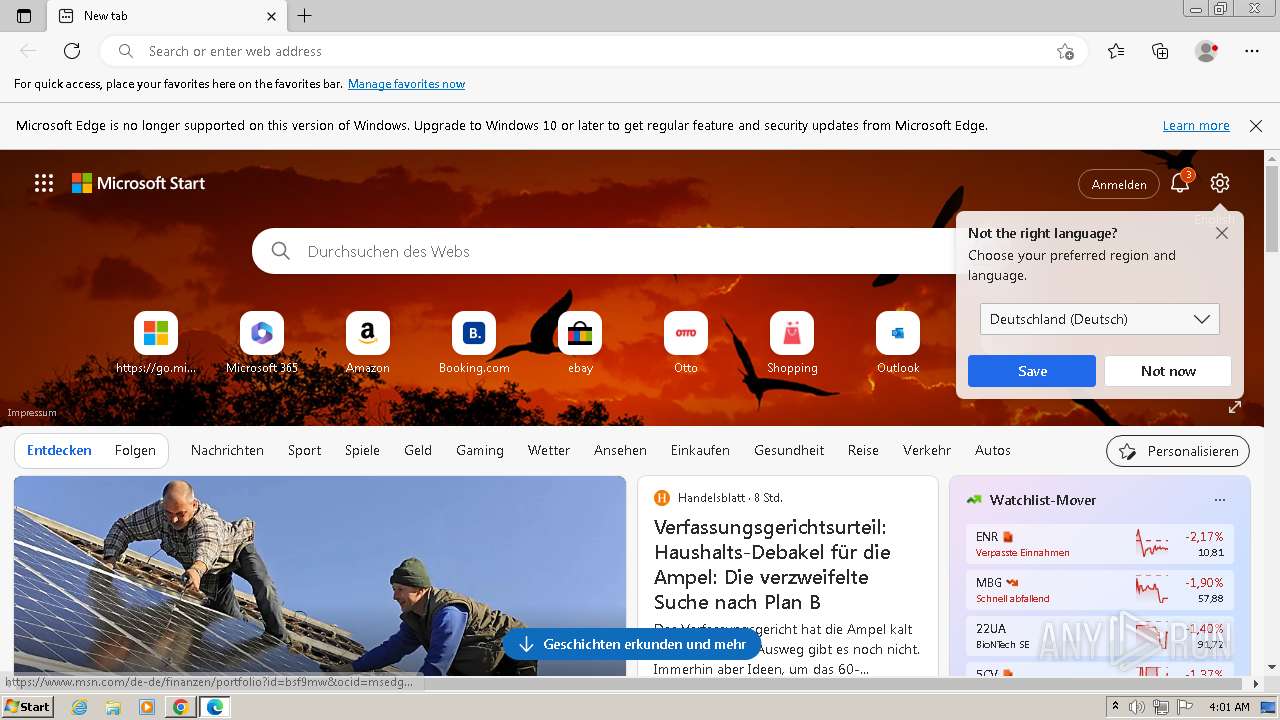Open the browser profile avatar
The height and width of the screenshot is (720, 1280).
pos(1206,51)
